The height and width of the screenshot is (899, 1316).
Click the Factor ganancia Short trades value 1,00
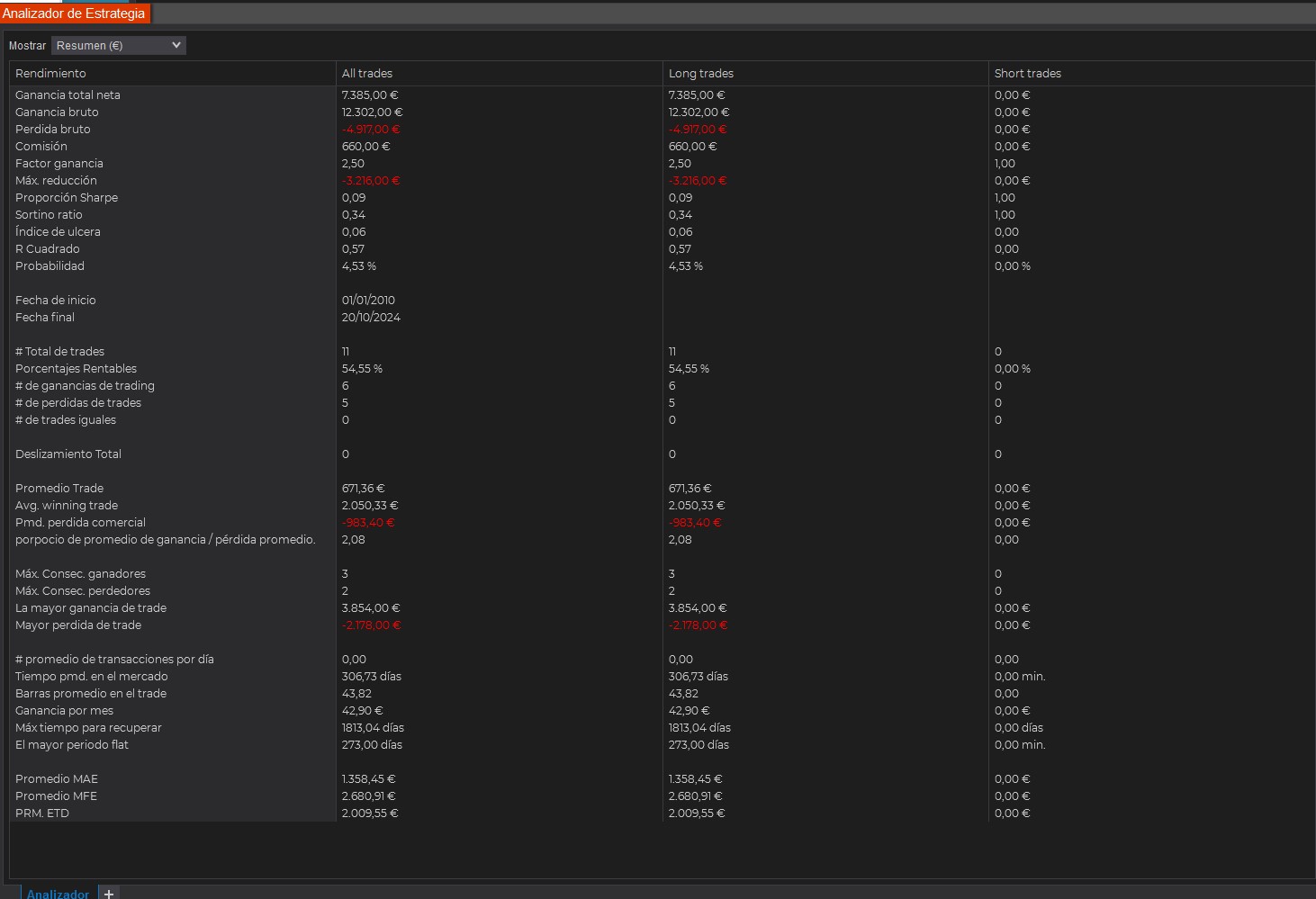point(1005,163)
